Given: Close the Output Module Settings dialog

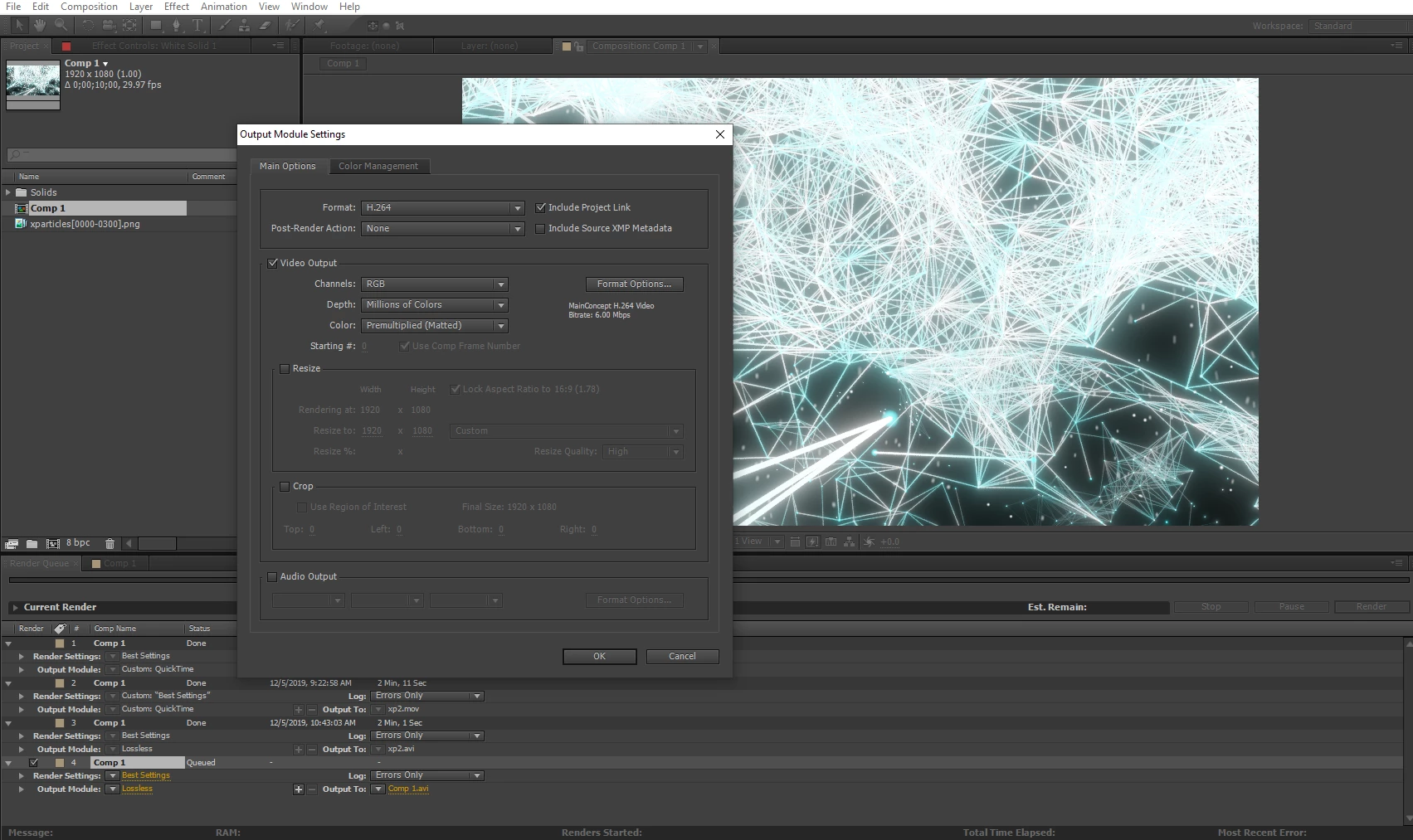Looking at the screenshot, I should (x=720, y=134).
